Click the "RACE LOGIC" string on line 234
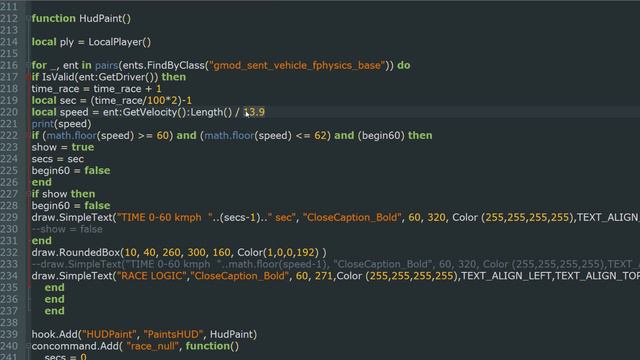The height and width of the screenshot is (360, 640). point(151,276)
